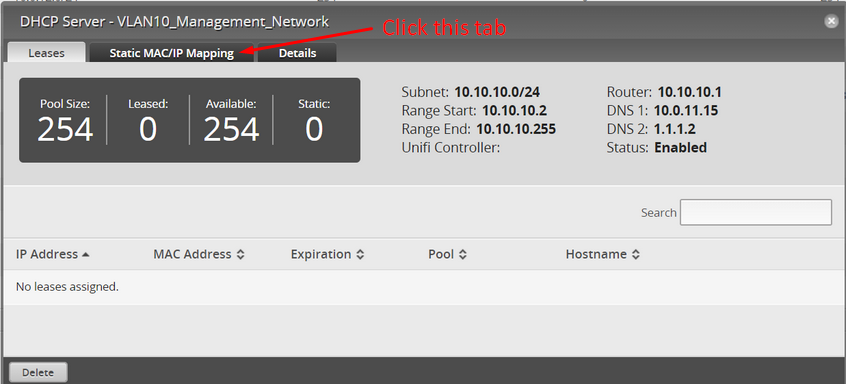Click the Router address 10.10.10.1
846x384 pixels.
click(x=690, y=92)
